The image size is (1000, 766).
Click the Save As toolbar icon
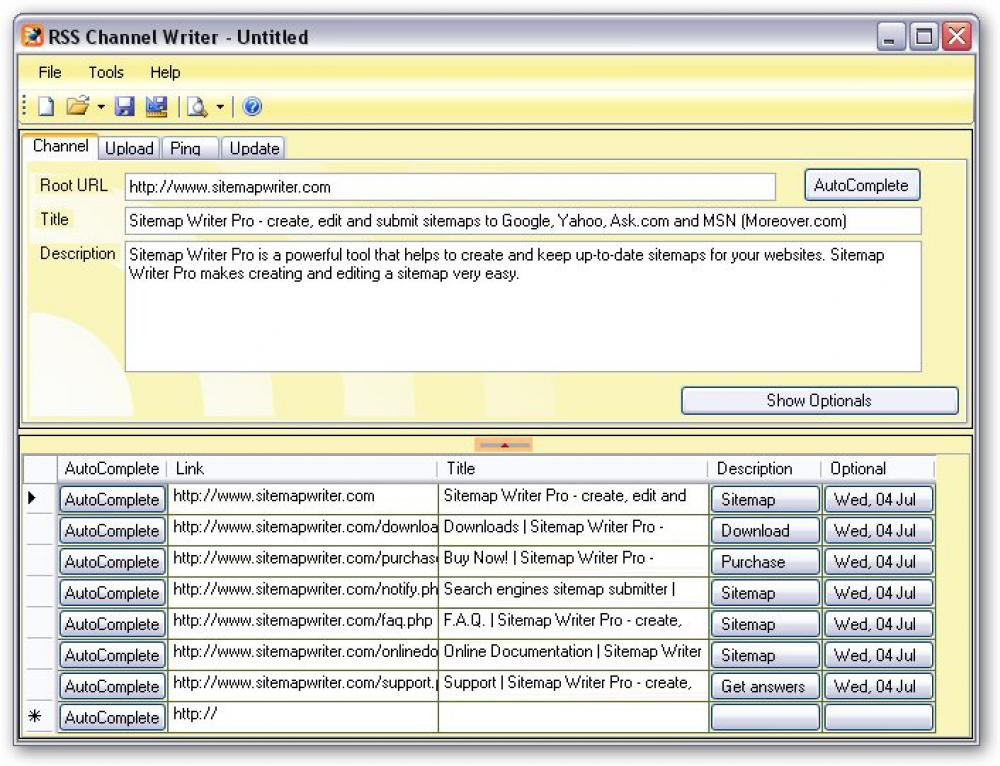pyautogui.click(x=154, y=105)
